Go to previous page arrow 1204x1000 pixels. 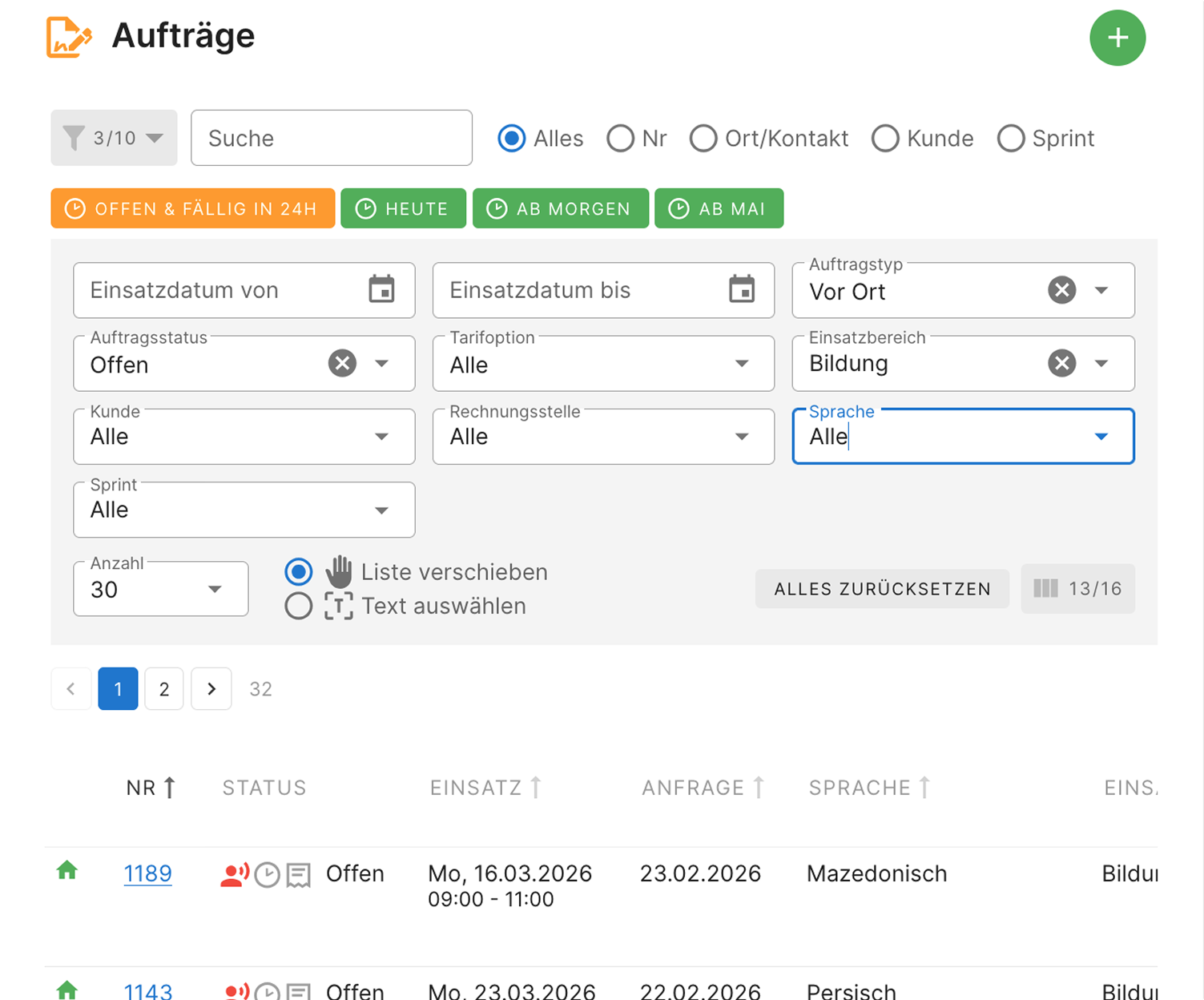click(x=71, y=689)
